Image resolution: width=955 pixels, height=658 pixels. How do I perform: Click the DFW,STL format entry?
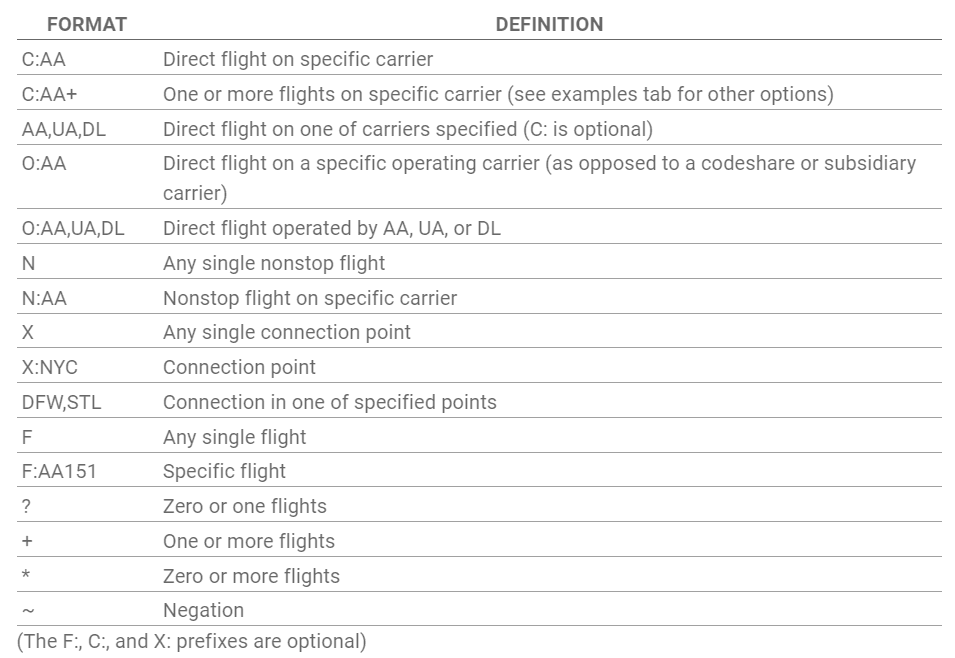click(62, 403)
